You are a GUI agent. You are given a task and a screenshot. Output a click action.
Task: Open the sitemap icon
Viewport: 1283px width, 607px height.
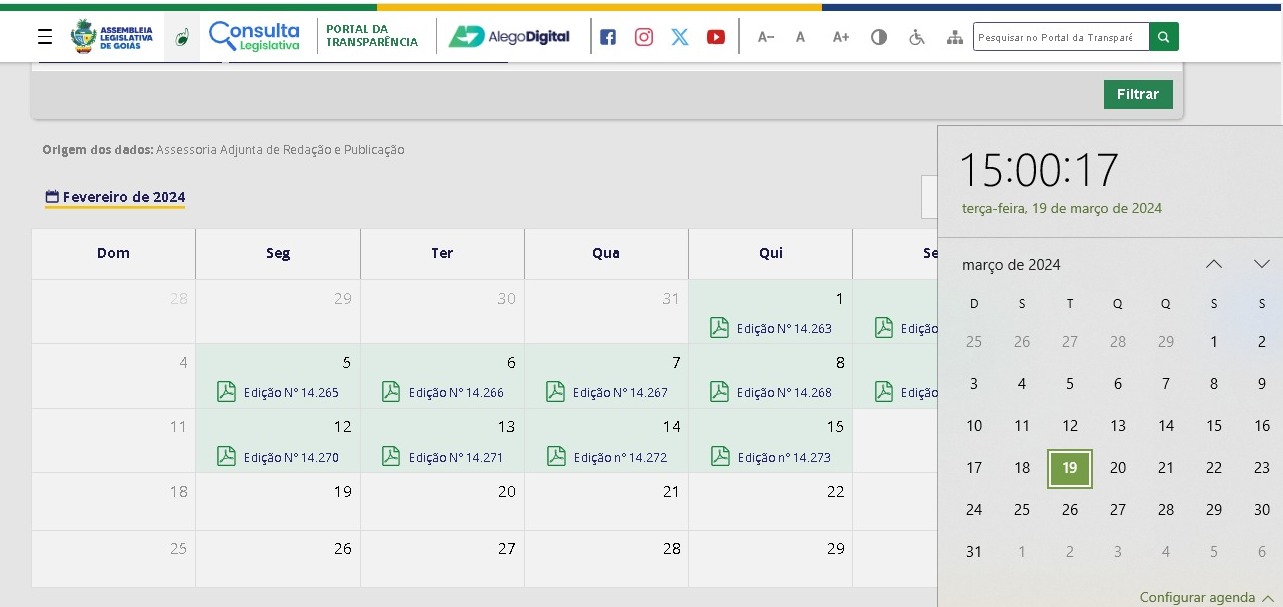pos(954,37)
